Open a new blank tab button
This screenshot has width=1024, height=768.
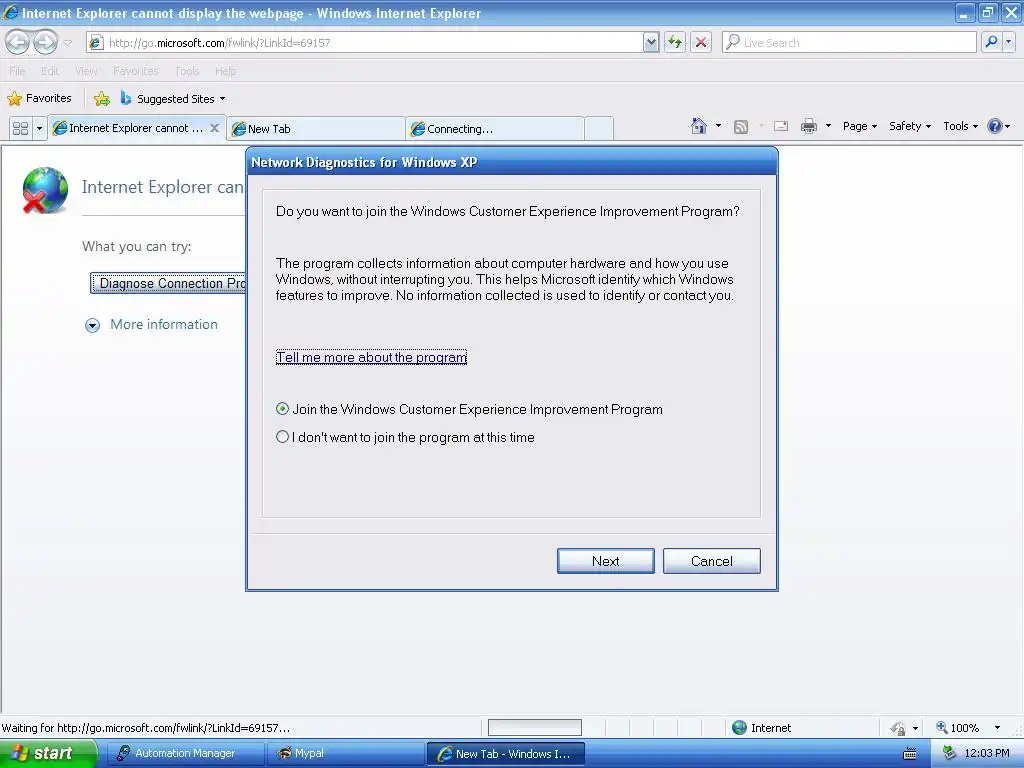click(x=599, y=129)
